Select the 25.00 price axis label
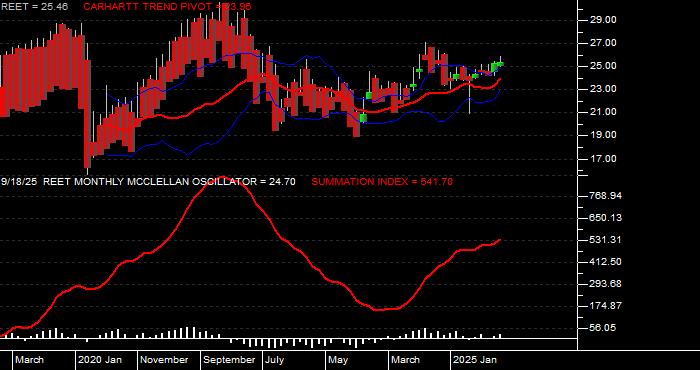The height and width of the screenshot is (370, 700). [x=603, y=66]
